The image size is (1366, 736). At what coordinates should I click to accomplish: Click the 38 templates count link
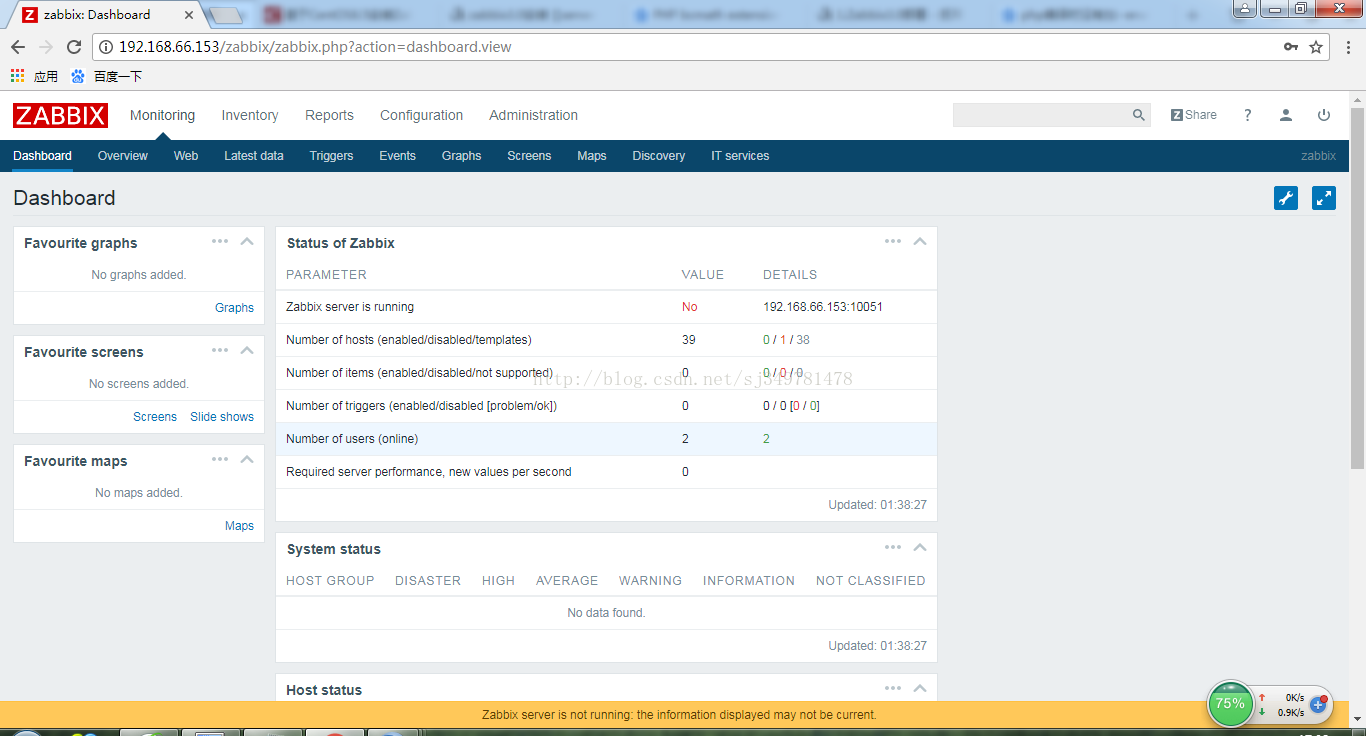tap(803, 340)
